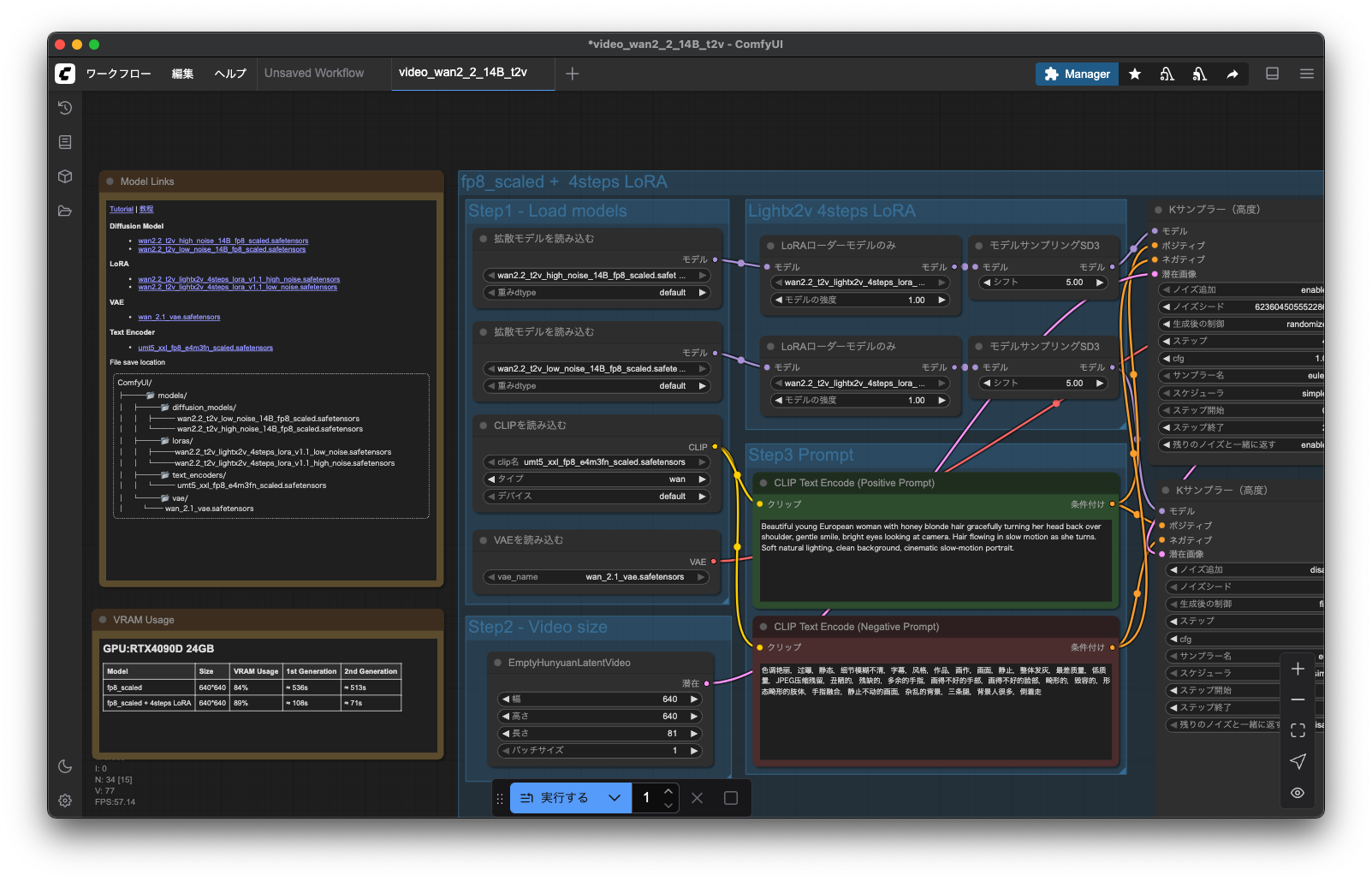
Task: Open the 実行する dropdown chevron
Action: [615, 798]
